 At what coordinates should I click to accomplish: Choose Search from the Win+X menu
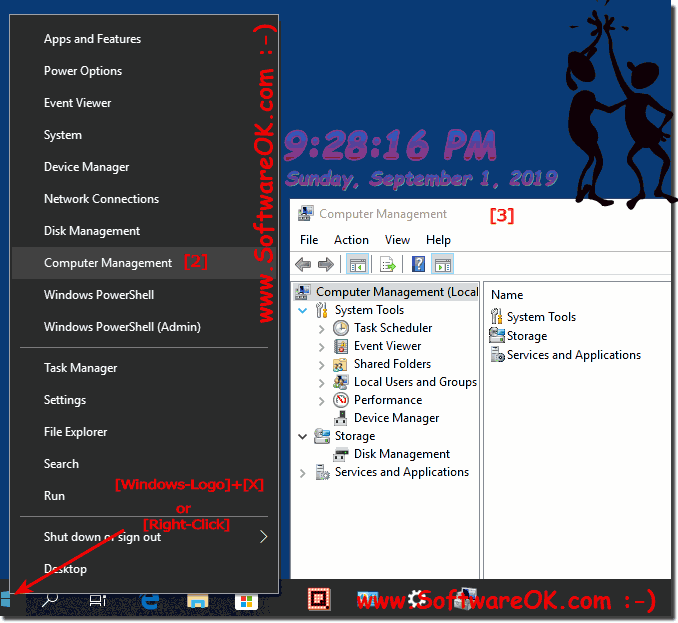(x=144, y=464)
